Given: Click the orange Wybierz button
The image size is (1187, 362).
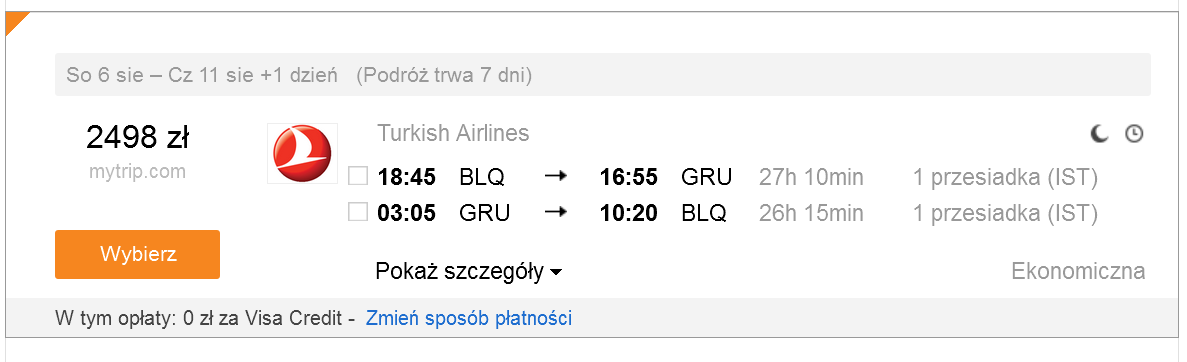Looking at the screenshot, I should [x=137, y=254].
